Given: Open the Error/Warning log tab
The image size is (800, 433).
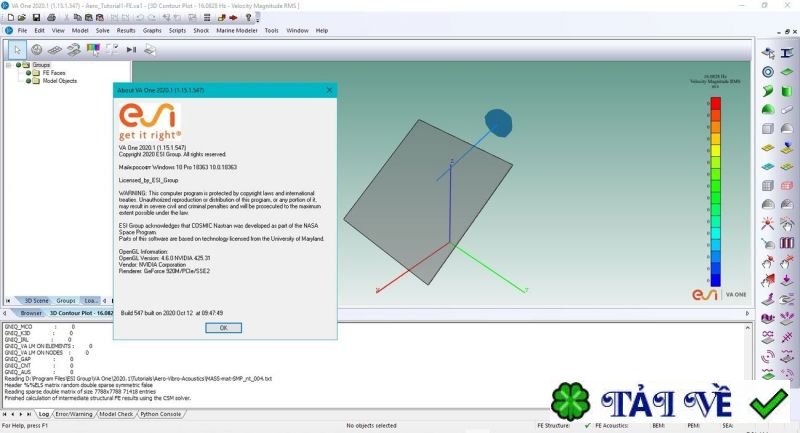Looking at the screenshot, I should [x=73, y=414].
